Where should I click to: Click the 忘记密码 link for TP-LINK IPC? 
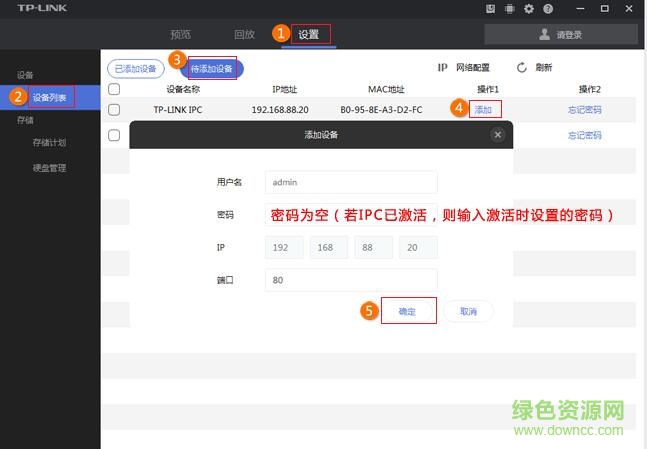(x=585, y=109)
